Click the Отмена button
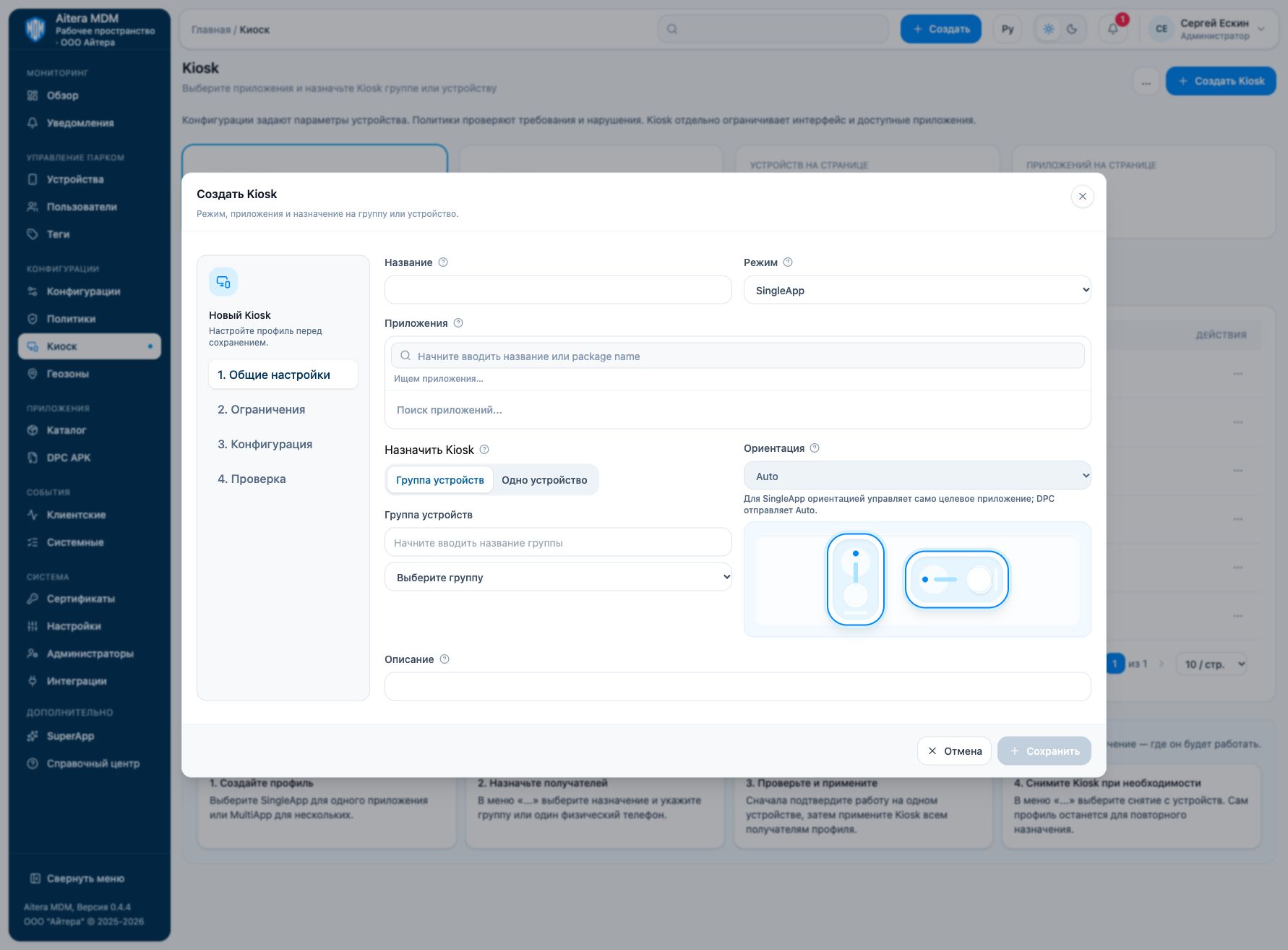1288x950 pixels. (954, 751)
